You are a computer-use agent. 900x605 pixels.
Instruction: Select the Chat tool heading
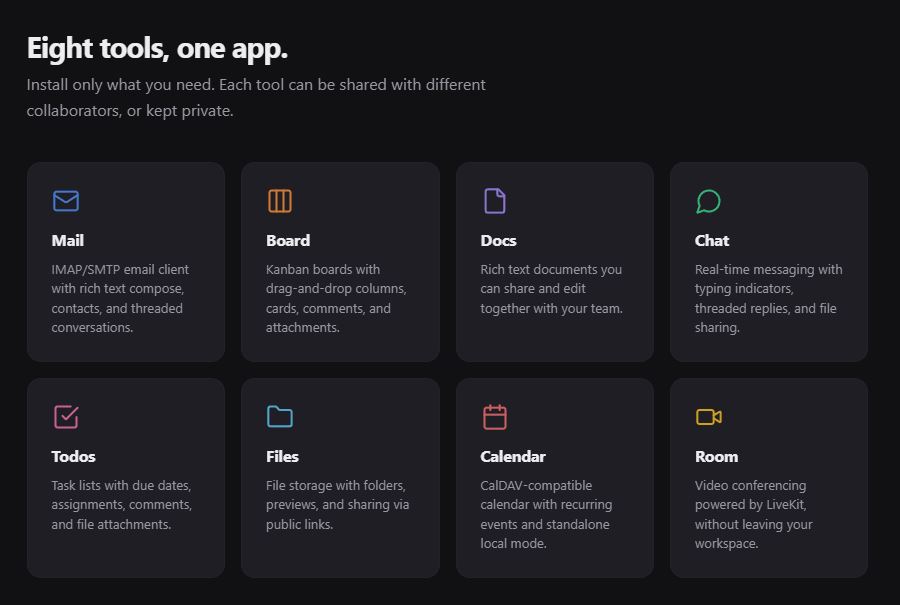click(x=712, y=240)
